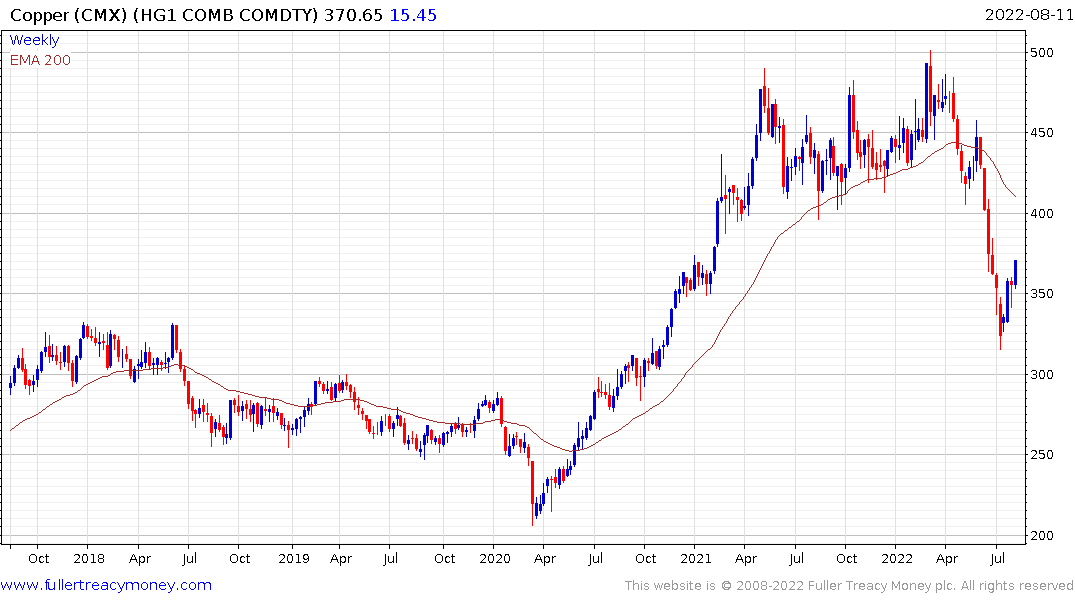Viewport: 1075px width, 600px height.
Task: Click the March 2022 peak candle near 500
Action: [x=930, y=82]
